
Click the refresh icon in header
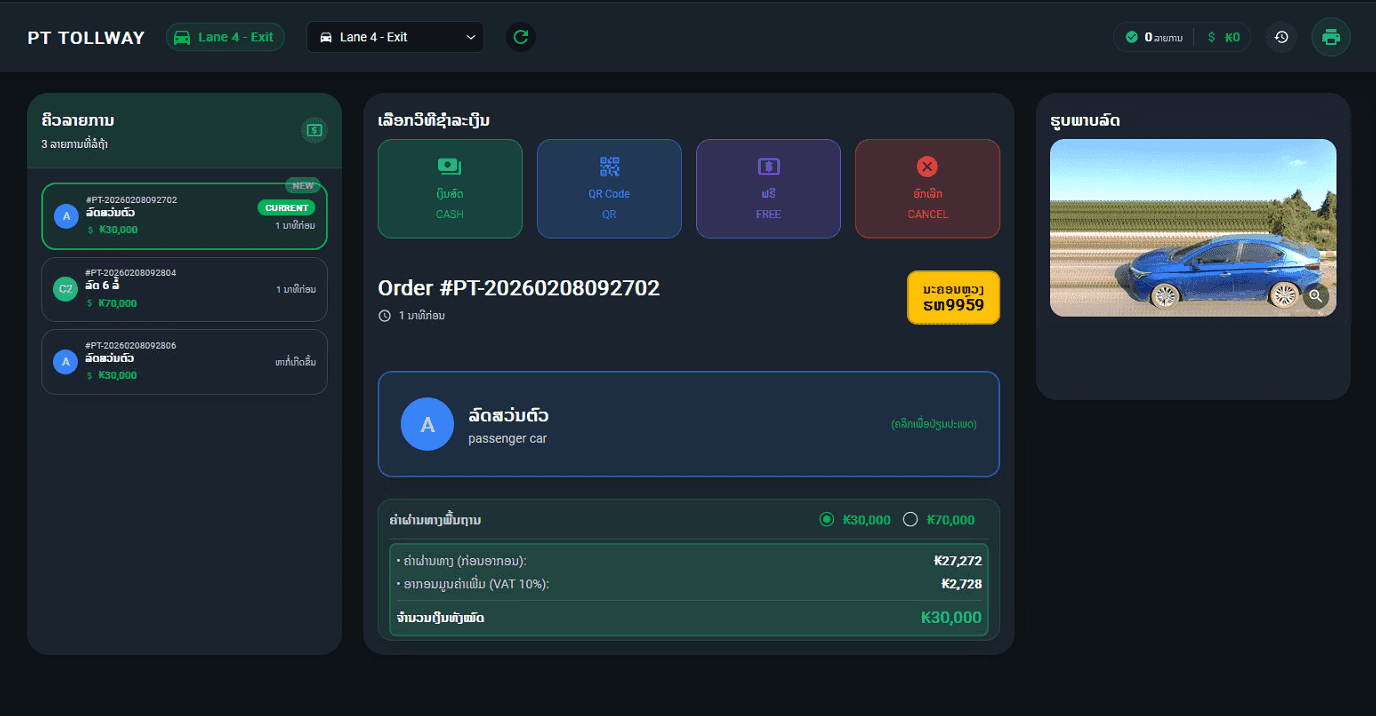(x=520, y=37)
